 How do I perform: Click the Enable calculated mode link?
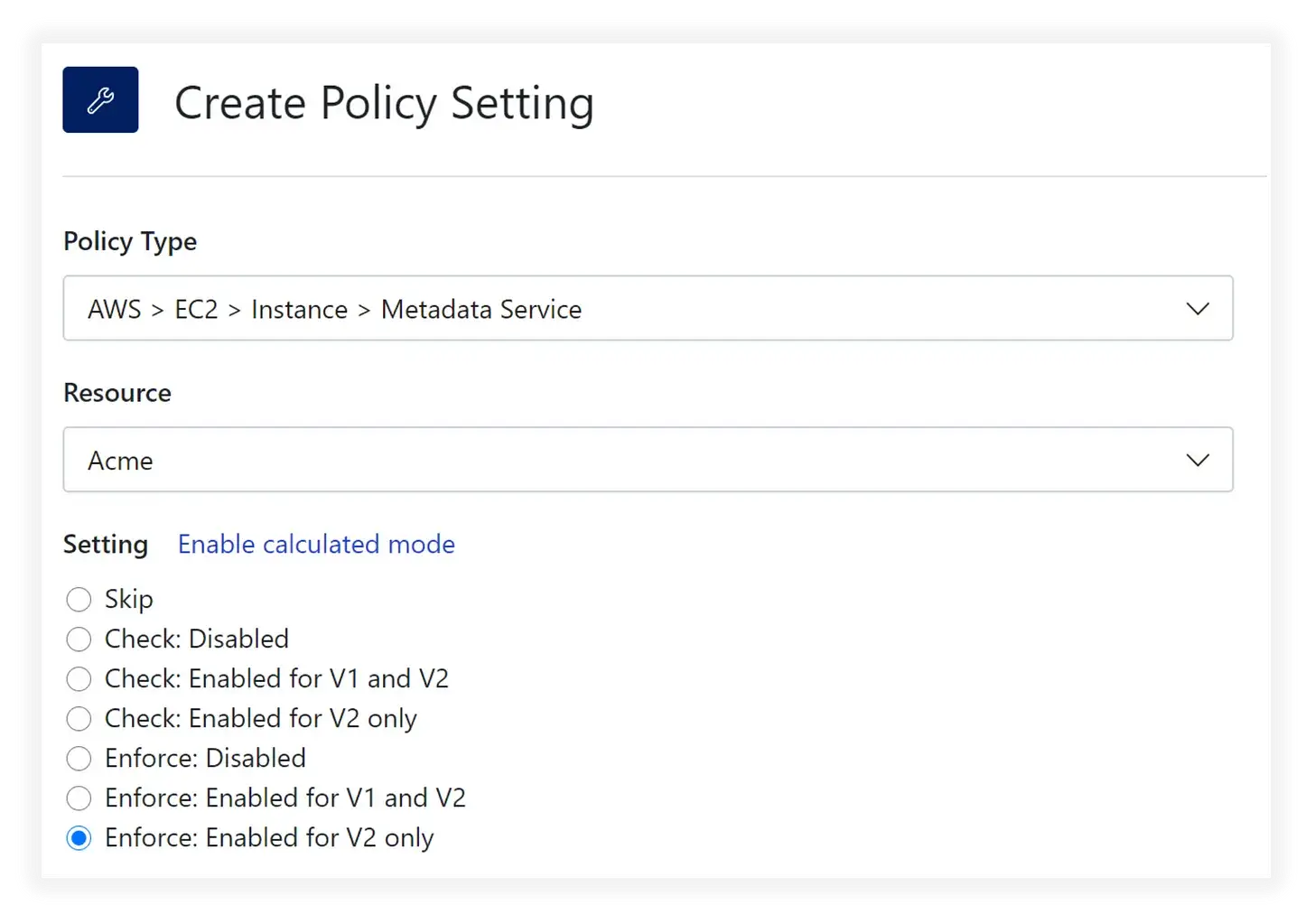[x=316, y=544]
